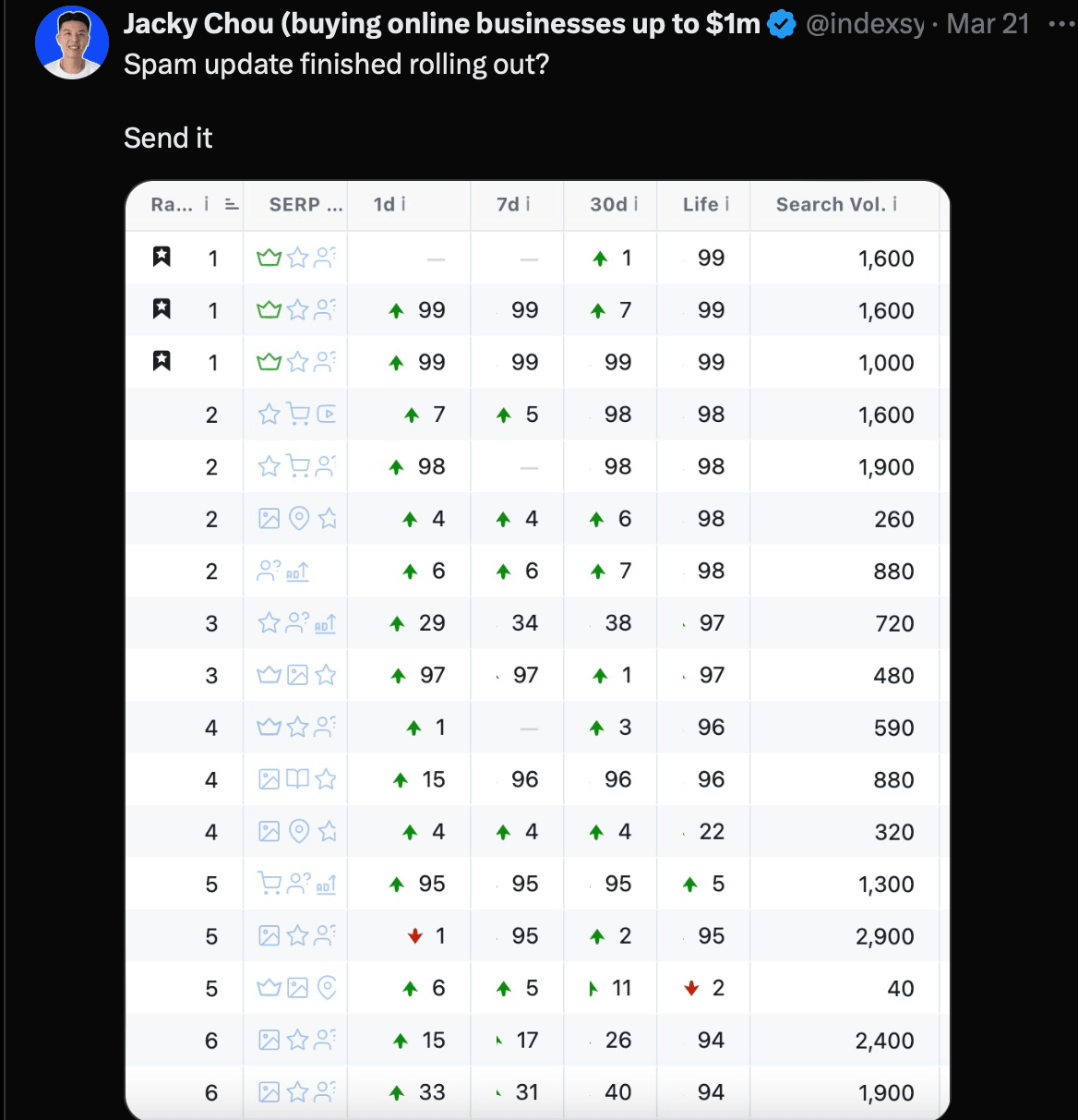The width and height of the screenshot is (1078, 1120).
Task: Click the sort icon beside the Rank header
Action: [232, 205]
